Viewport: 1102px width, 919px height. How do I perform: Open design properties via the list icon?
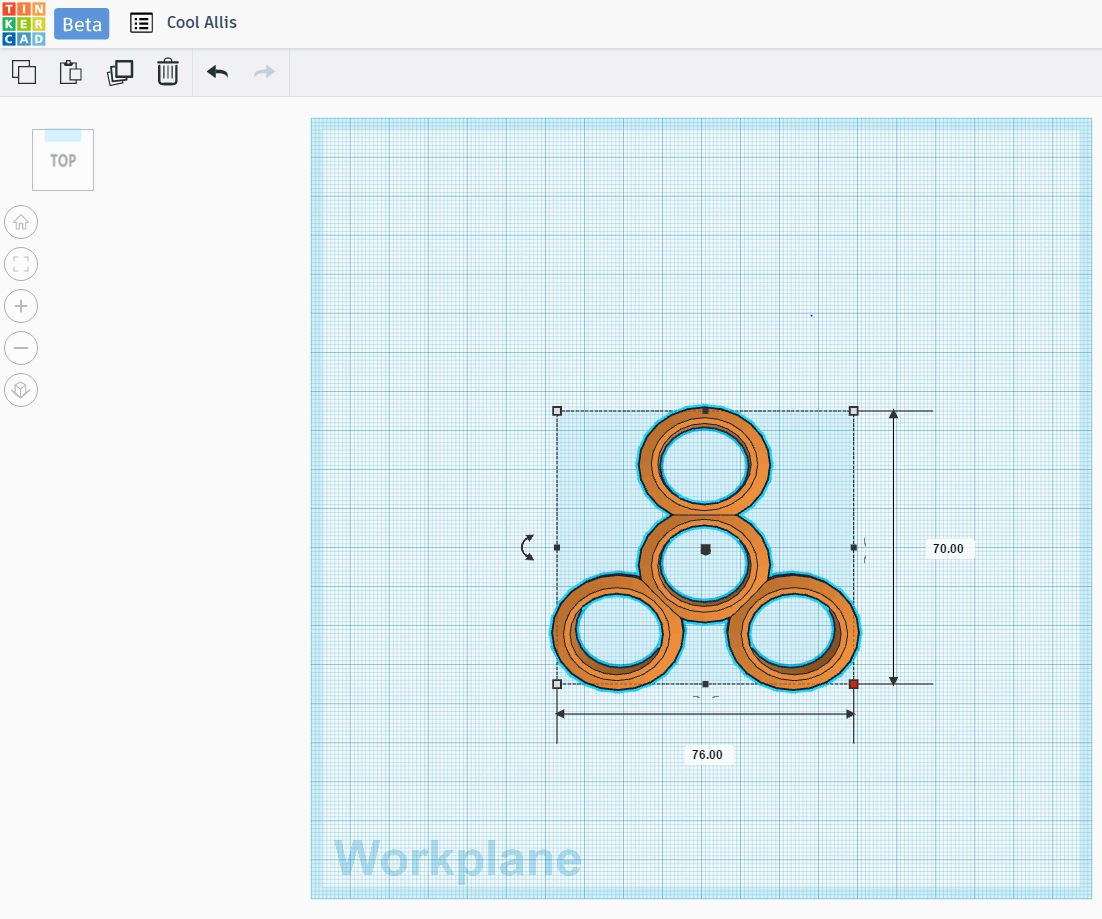coord(141,22)
